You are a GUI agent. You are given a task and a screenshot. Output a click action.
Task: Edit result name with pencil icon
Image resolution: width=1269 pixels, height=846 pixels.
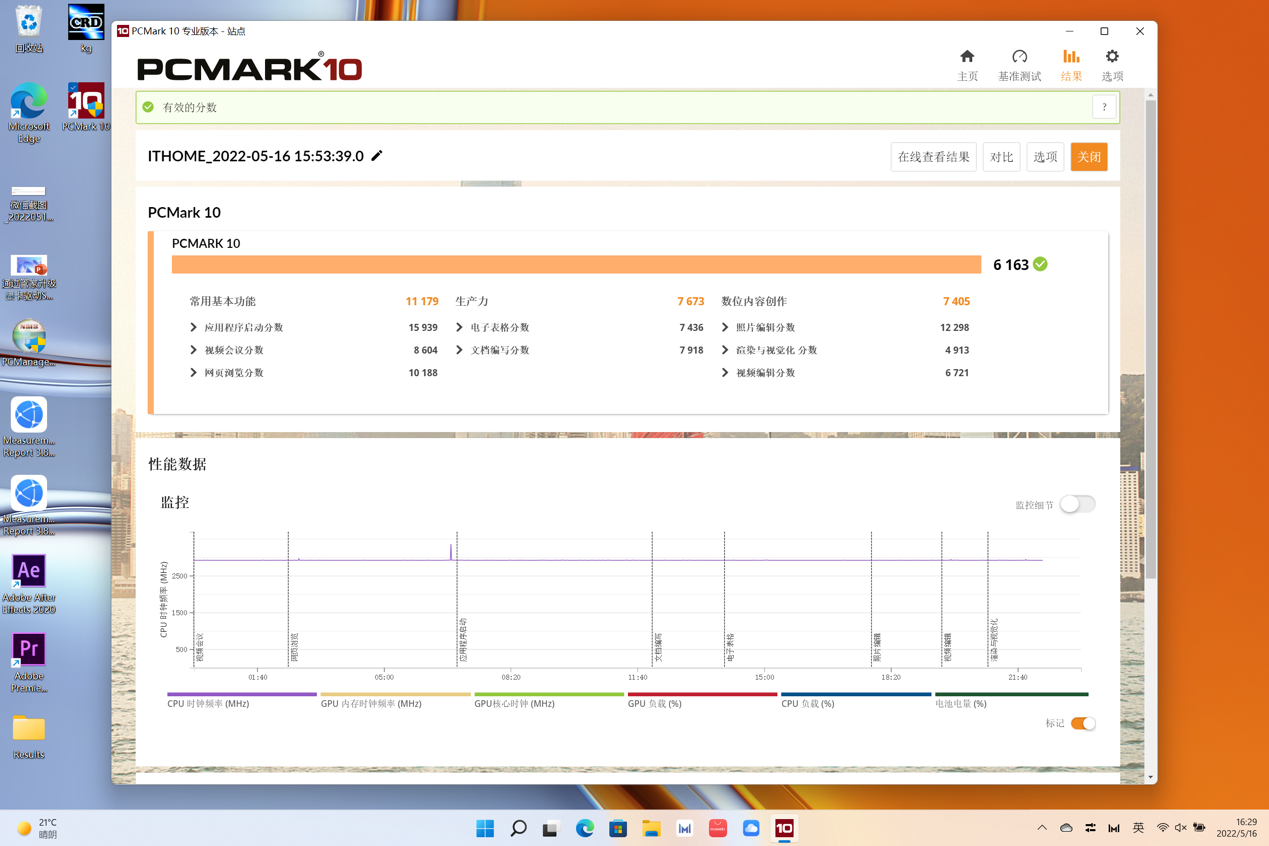click(377, 156)
